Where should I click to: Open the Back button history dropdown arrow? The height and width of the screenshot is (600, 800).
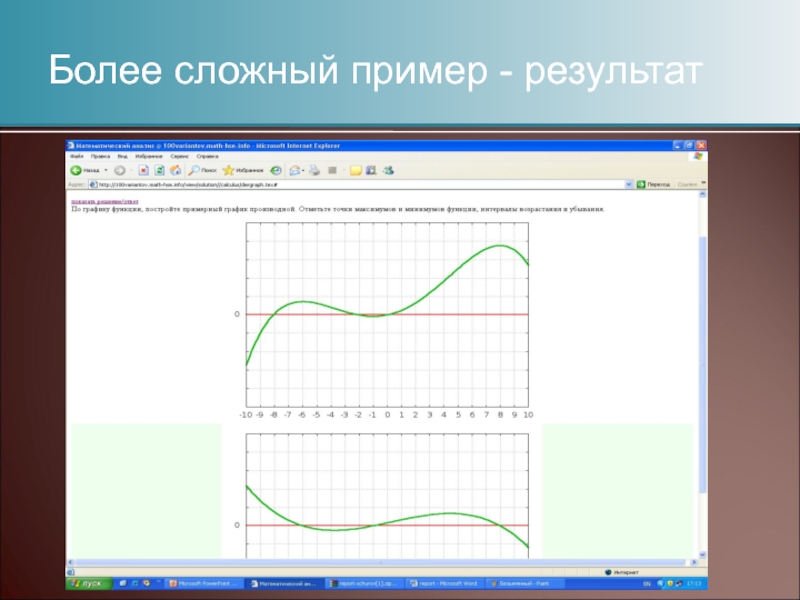pyautogui.click(x=106, y=170)
